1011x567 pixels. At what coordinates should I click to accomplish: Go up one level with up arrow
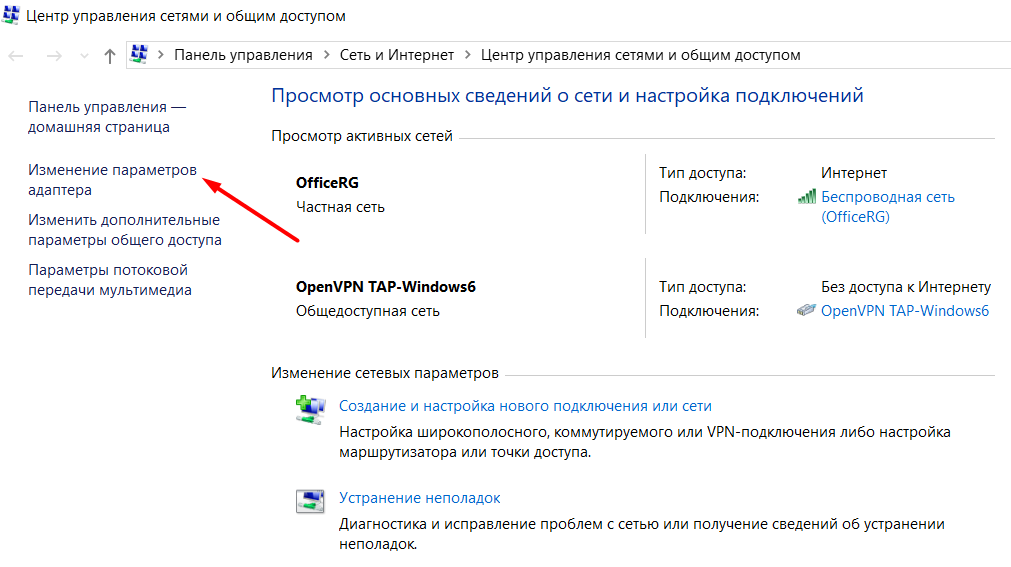click(x=110, y=56)
